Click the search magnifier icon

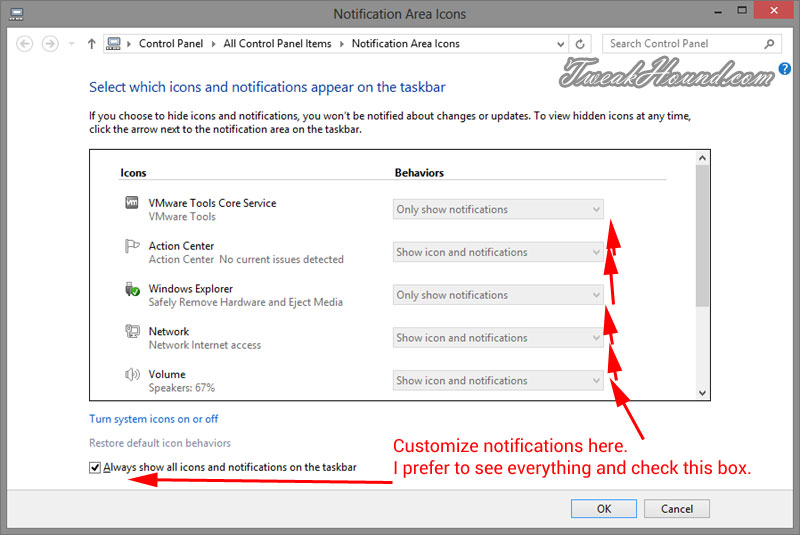(x=769, y=44)
